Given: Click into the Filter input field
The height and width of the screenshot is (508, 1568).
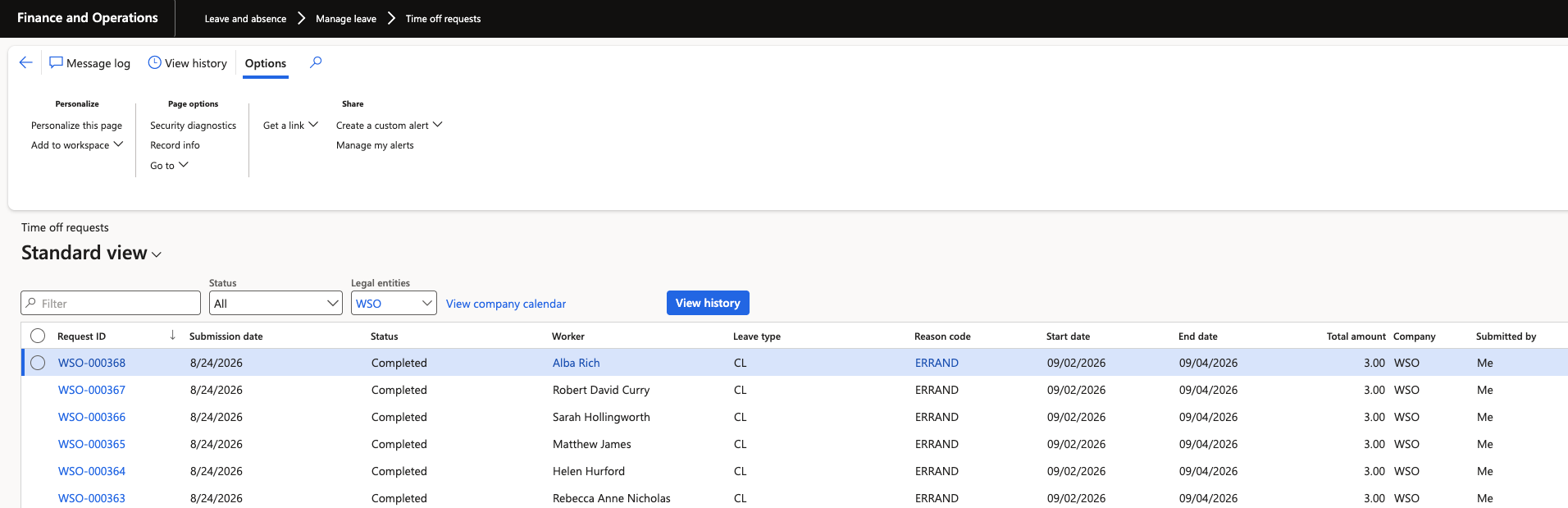Looking at the screenshot, I should pos(111,303).
